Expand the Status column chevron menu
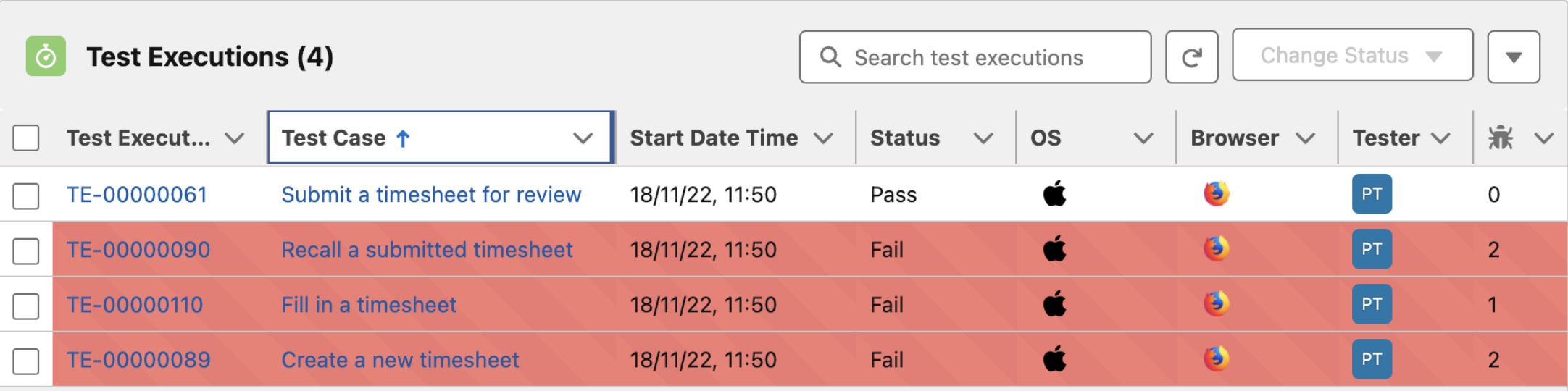This screenshot has width=1568, height=391. [983, 138]
